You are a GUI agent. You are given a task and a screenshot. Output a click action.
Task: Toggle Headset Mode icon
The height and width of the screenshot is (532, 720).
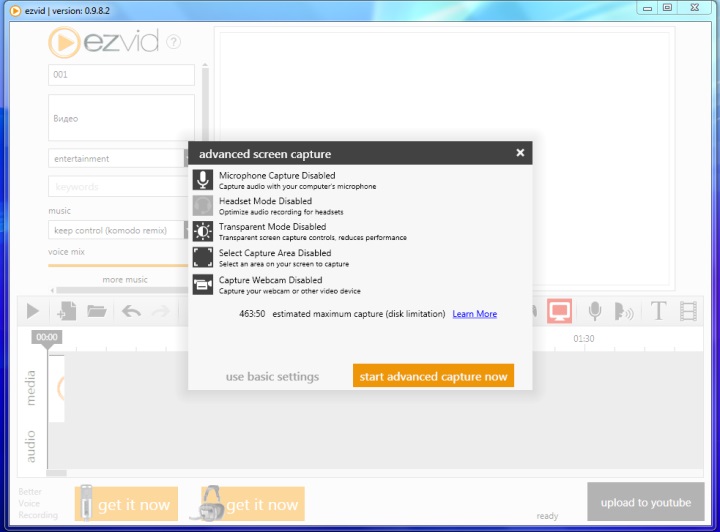click(202, 205)
